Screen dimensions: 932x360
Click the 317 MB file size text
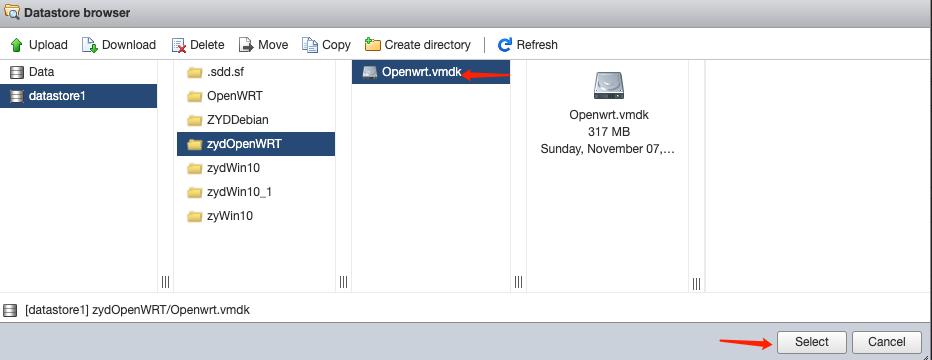609,132
